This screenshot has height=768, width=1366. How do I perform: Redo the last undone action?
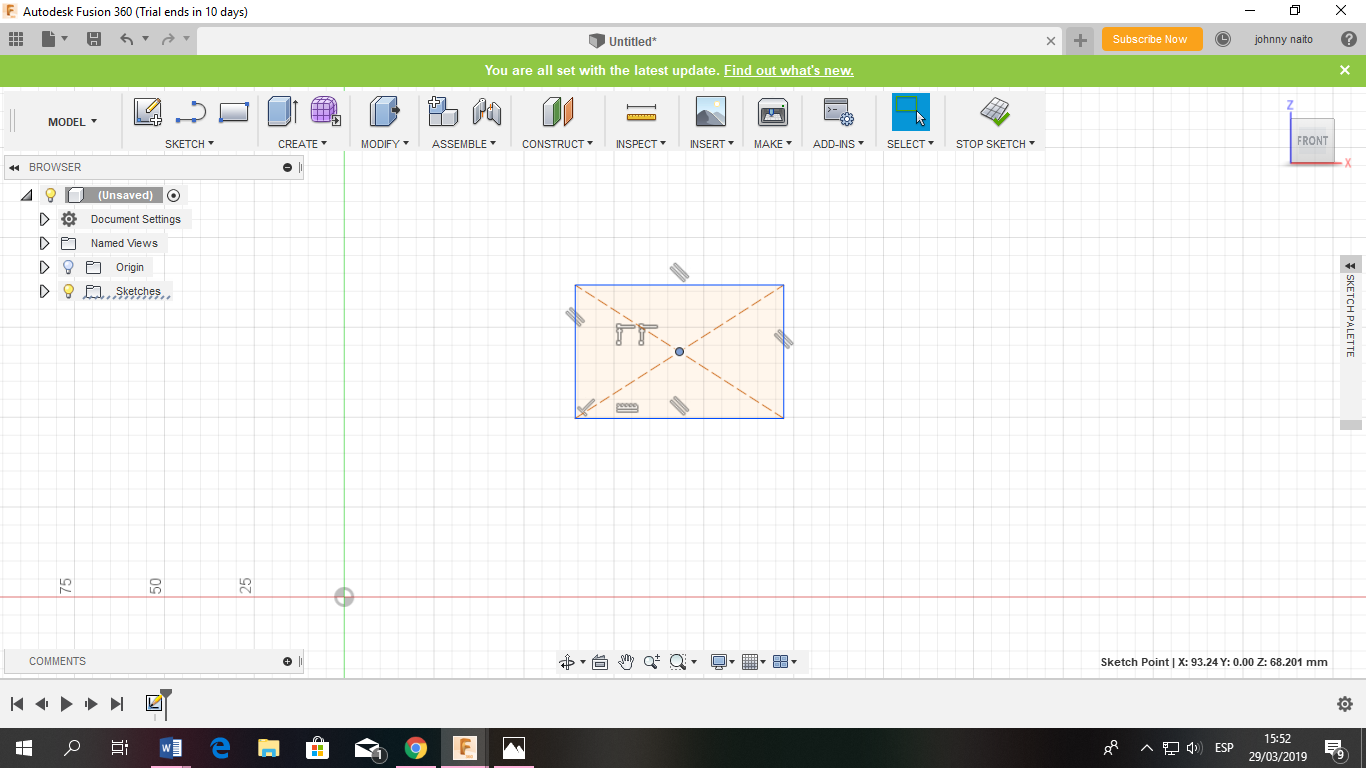[168, 39]
